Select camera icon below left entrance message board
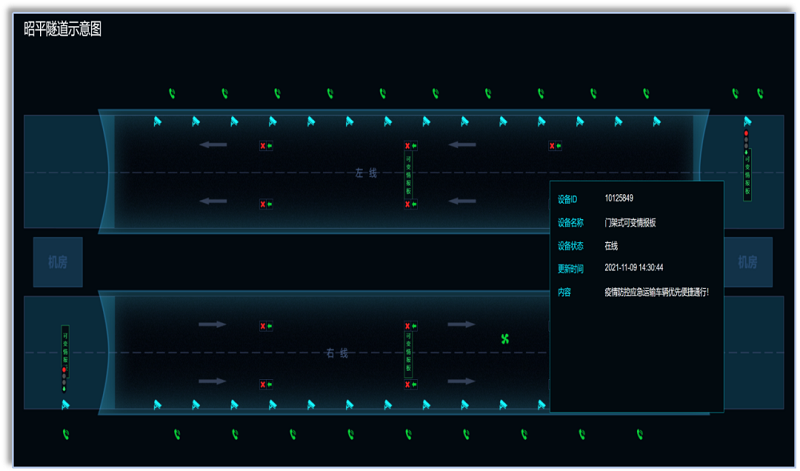This screenshot has width=800, height=471. [66, 405]
